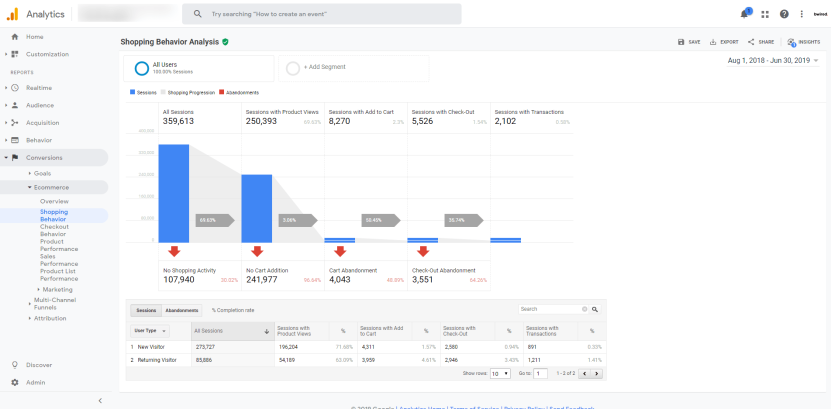Image resolution: width=831 pixels, height=409 pixels.
Task: Collapse the sidebar with the chevron
Action: click(x=100, y=401)
